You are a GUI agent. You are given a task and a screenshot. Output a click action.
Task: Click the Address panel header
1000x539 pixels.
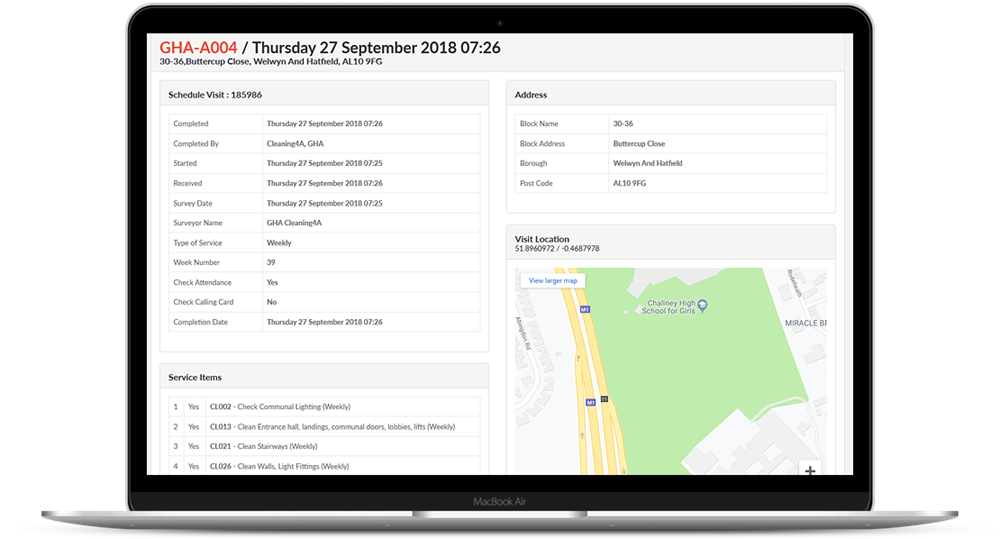pyautogui.click(x=531, y=95)
